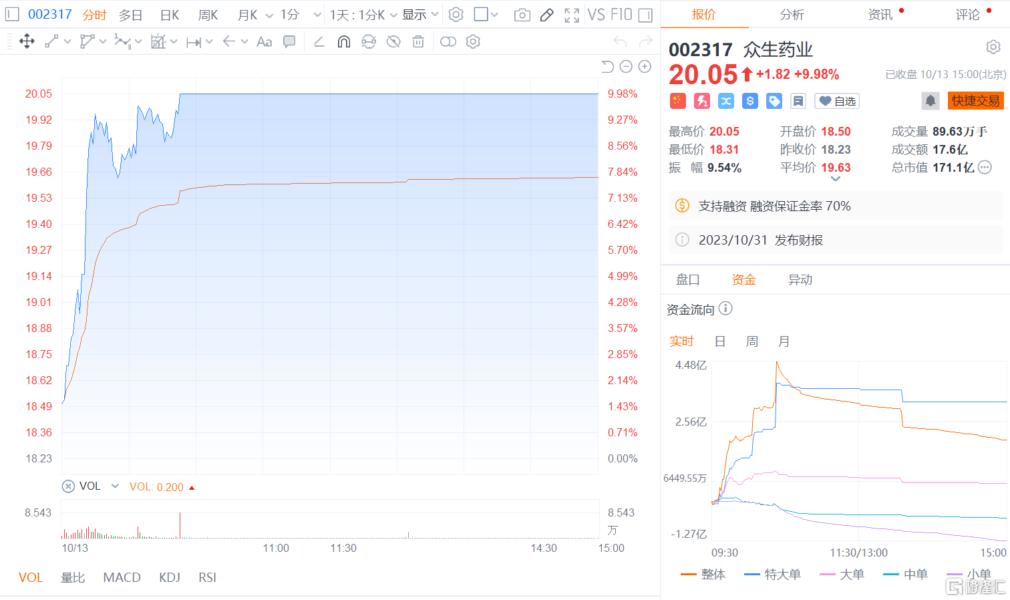1010x600 pixels.
Task: Zoom in the chart with plus icon
Action: [x=644, y=66]
